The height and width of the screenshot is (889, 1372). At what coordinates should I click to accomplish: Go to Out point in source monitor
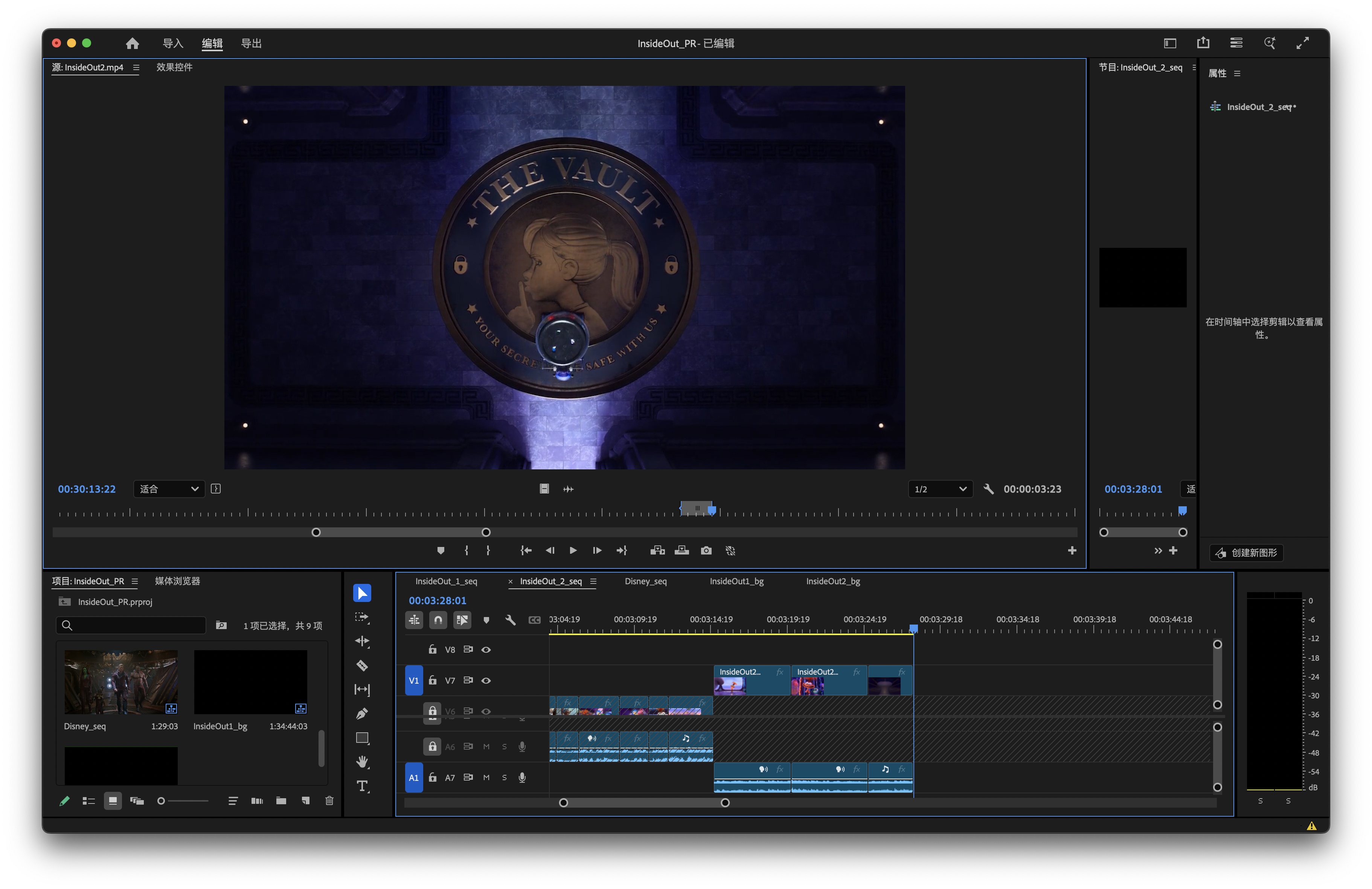click(x=622, y=550)
